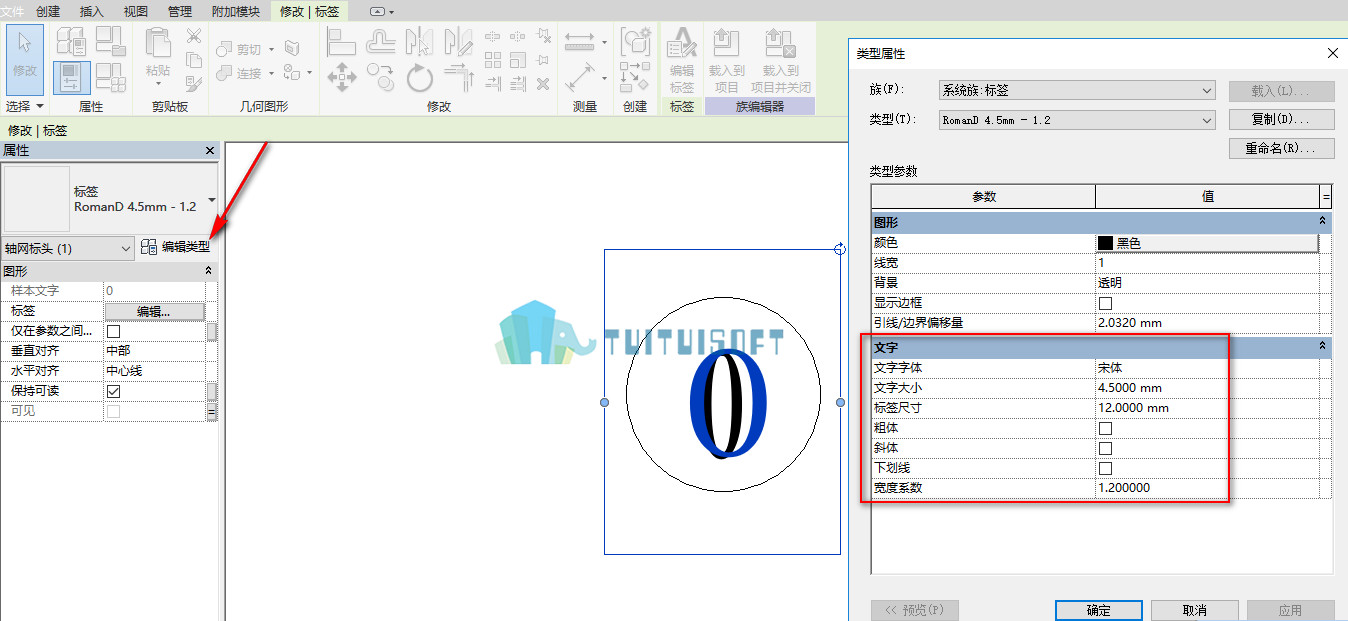The width and height of the screenshot is (1348, 621).
Task: Click the 载入到项目 load into project icon
Action: coord(727,59)
